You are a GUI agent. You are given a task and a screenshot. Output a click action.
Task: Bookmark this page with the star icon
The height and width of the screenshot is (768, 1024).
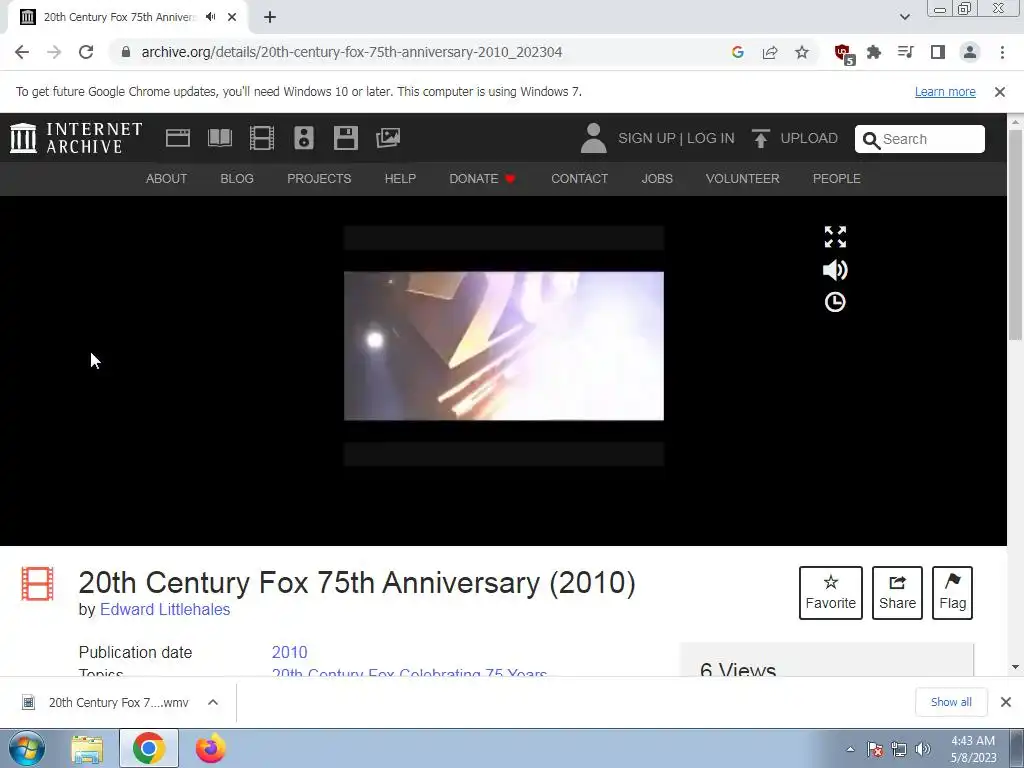(x=802, y=52)
